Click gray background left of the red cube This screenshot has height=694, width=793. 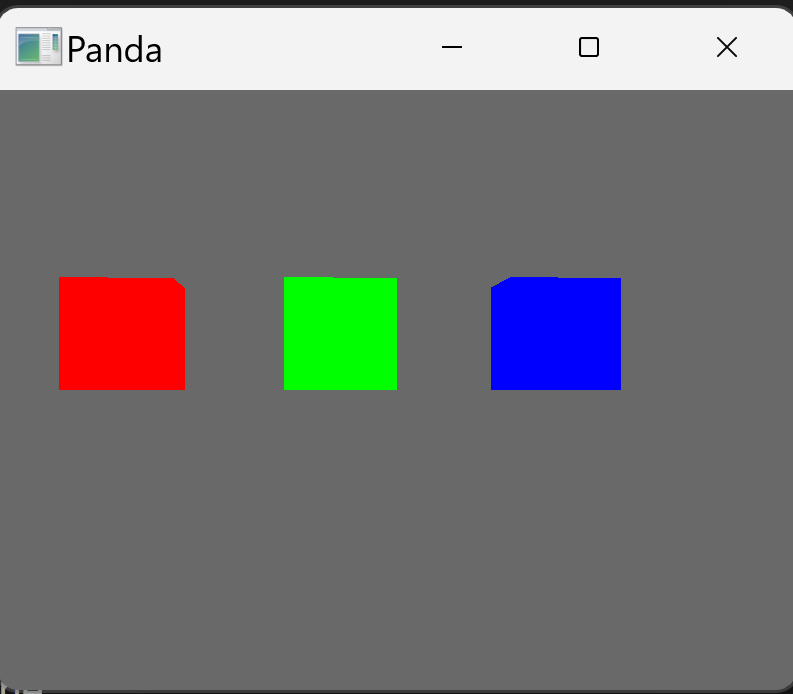pos(28,333)
